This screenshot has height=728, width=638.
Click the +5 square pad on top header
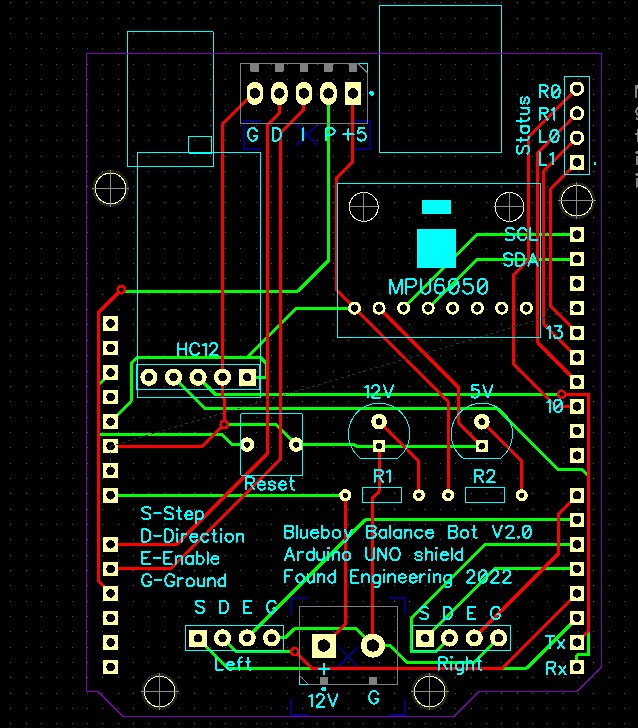pyautogui.click(x=353, y=94)
